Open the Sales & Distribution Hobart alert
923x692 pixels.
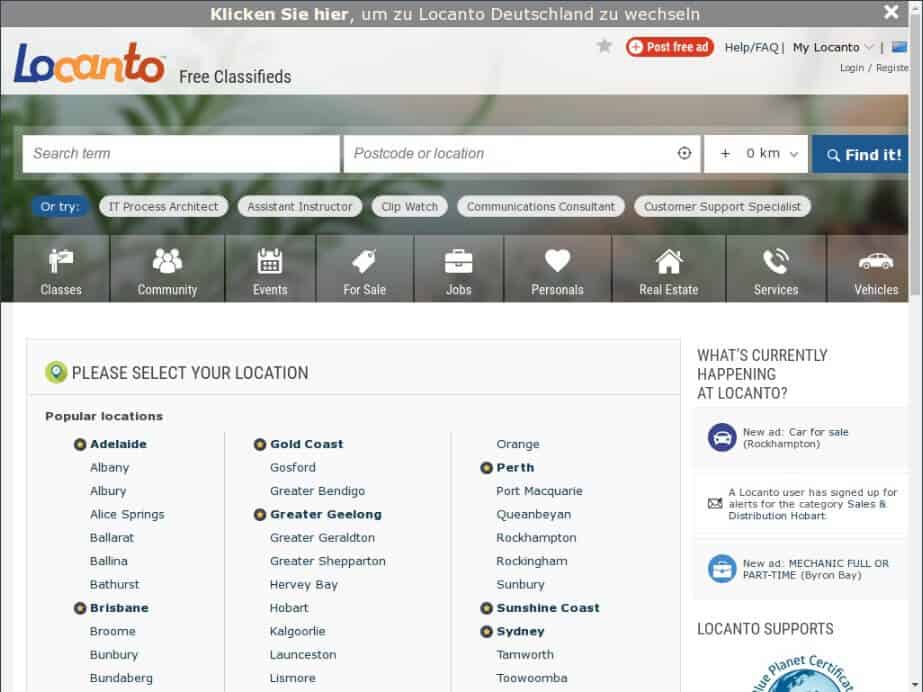(812, 504)
